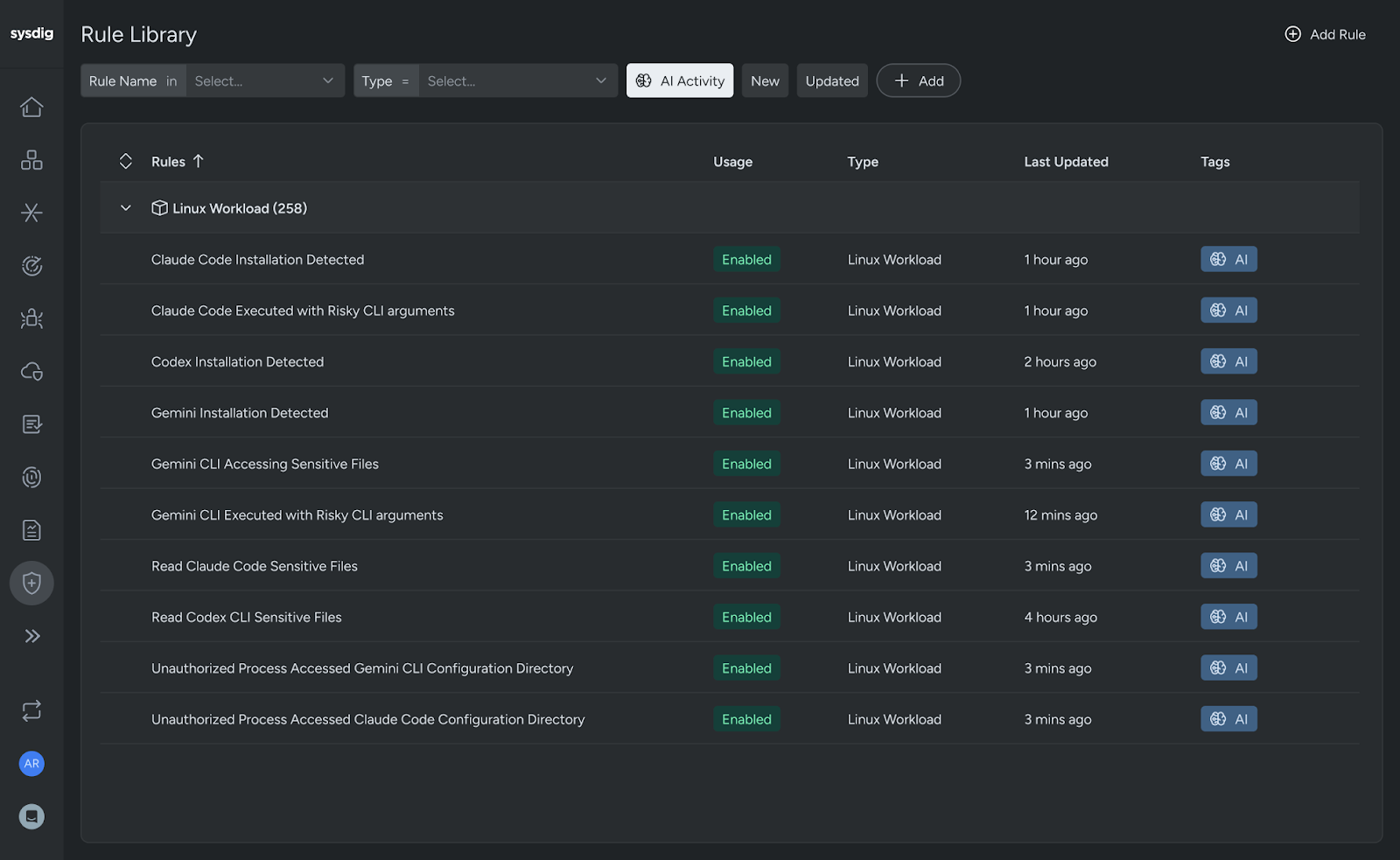Click the Tags column header

pos(1214,162)
